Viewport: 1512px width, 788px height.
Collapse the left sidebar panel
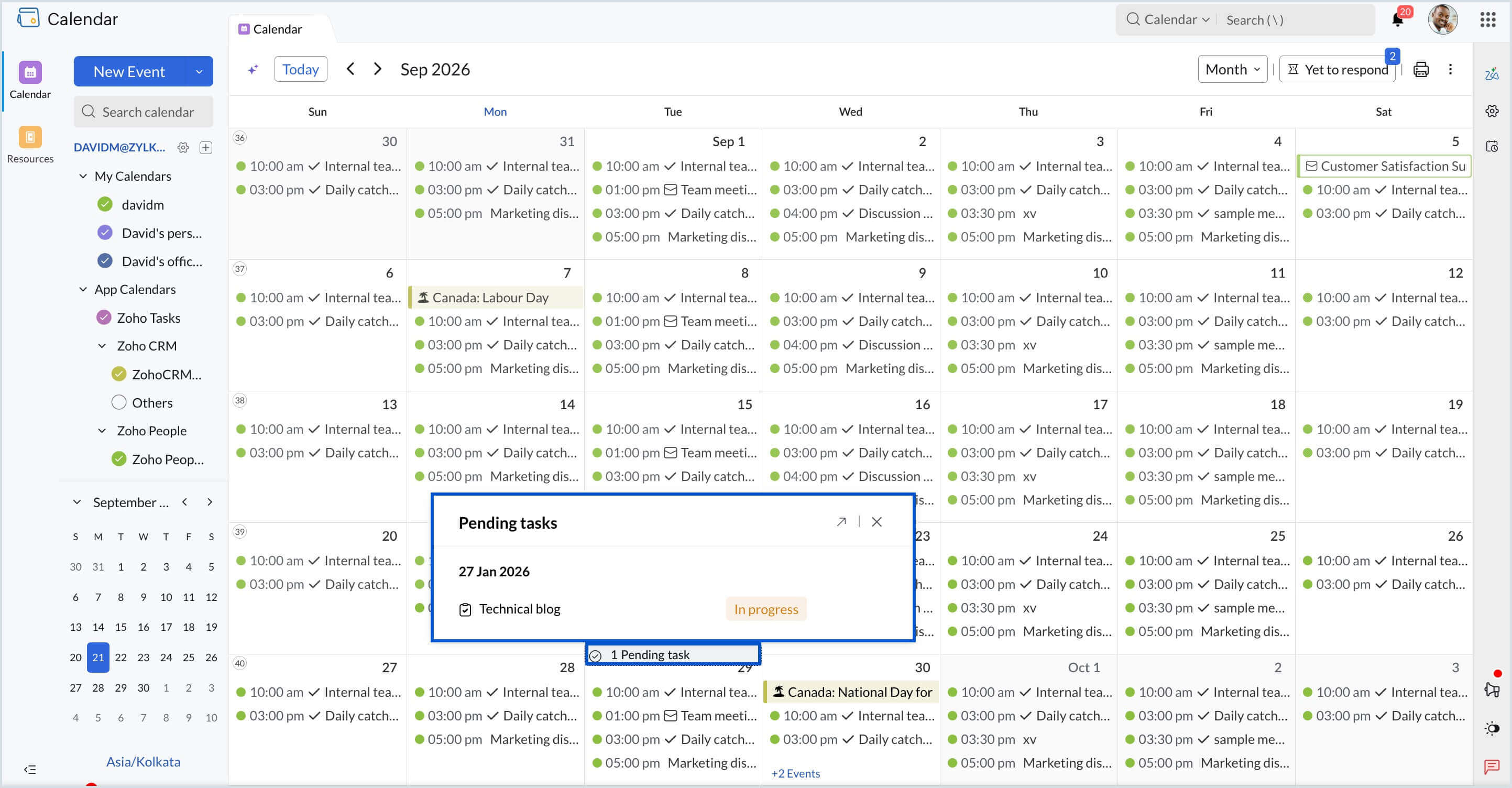tap(30, 769)
